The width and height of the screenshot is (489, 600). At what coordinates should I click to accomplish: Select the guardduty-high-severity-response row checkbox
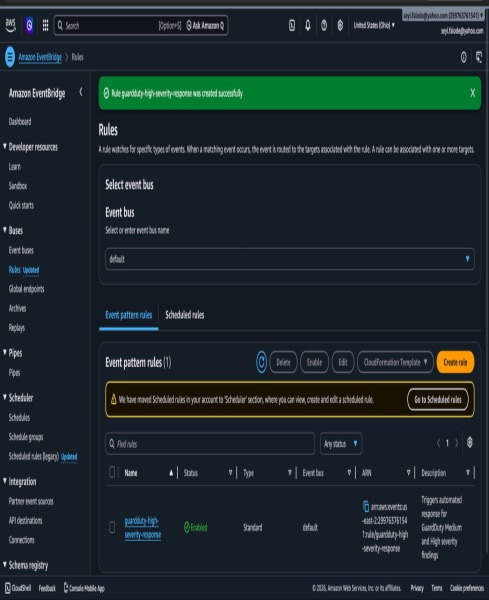click(x=112, y=527)
